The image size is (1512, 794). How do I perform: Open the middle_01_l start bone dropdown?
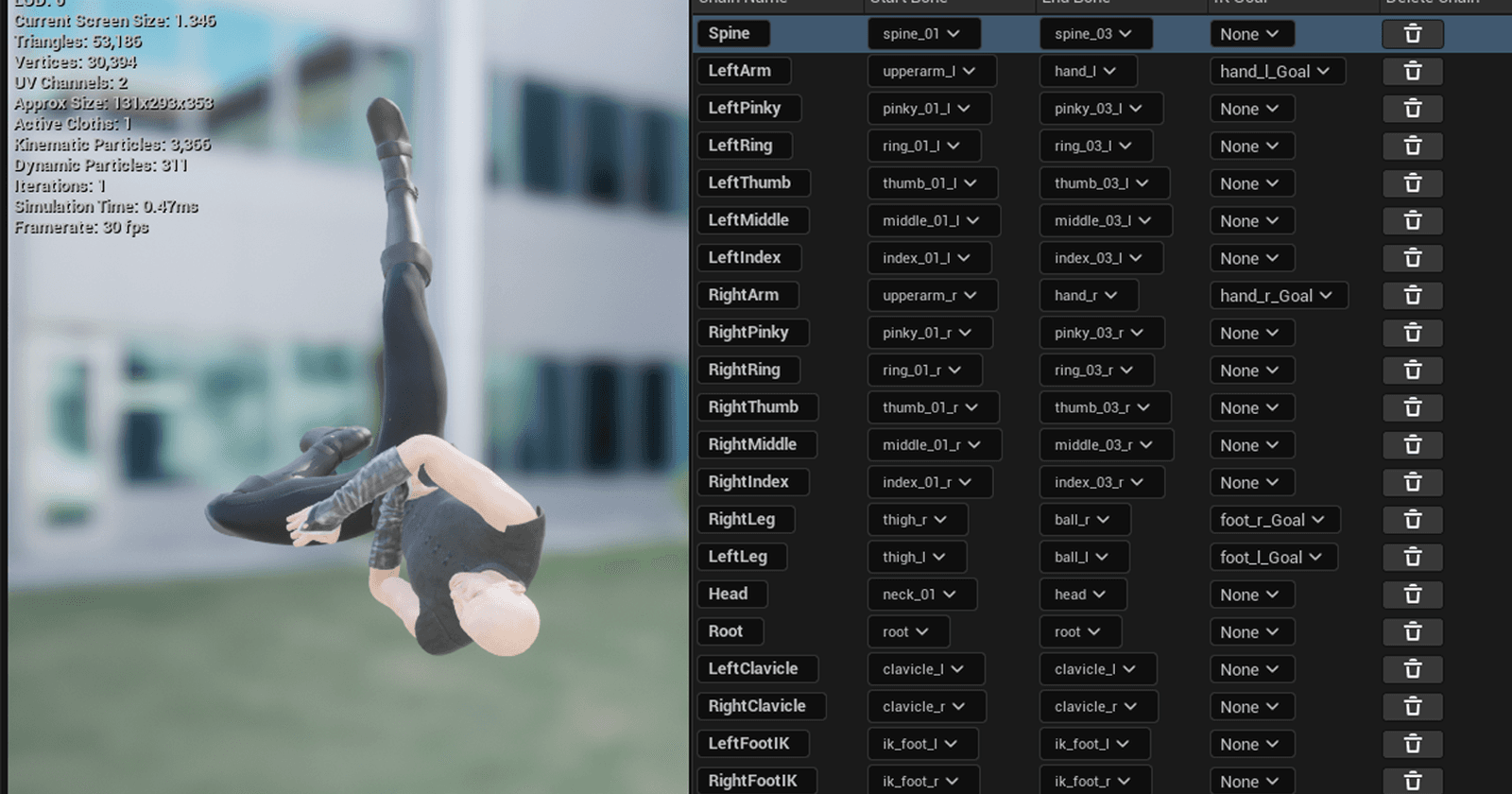934,220
